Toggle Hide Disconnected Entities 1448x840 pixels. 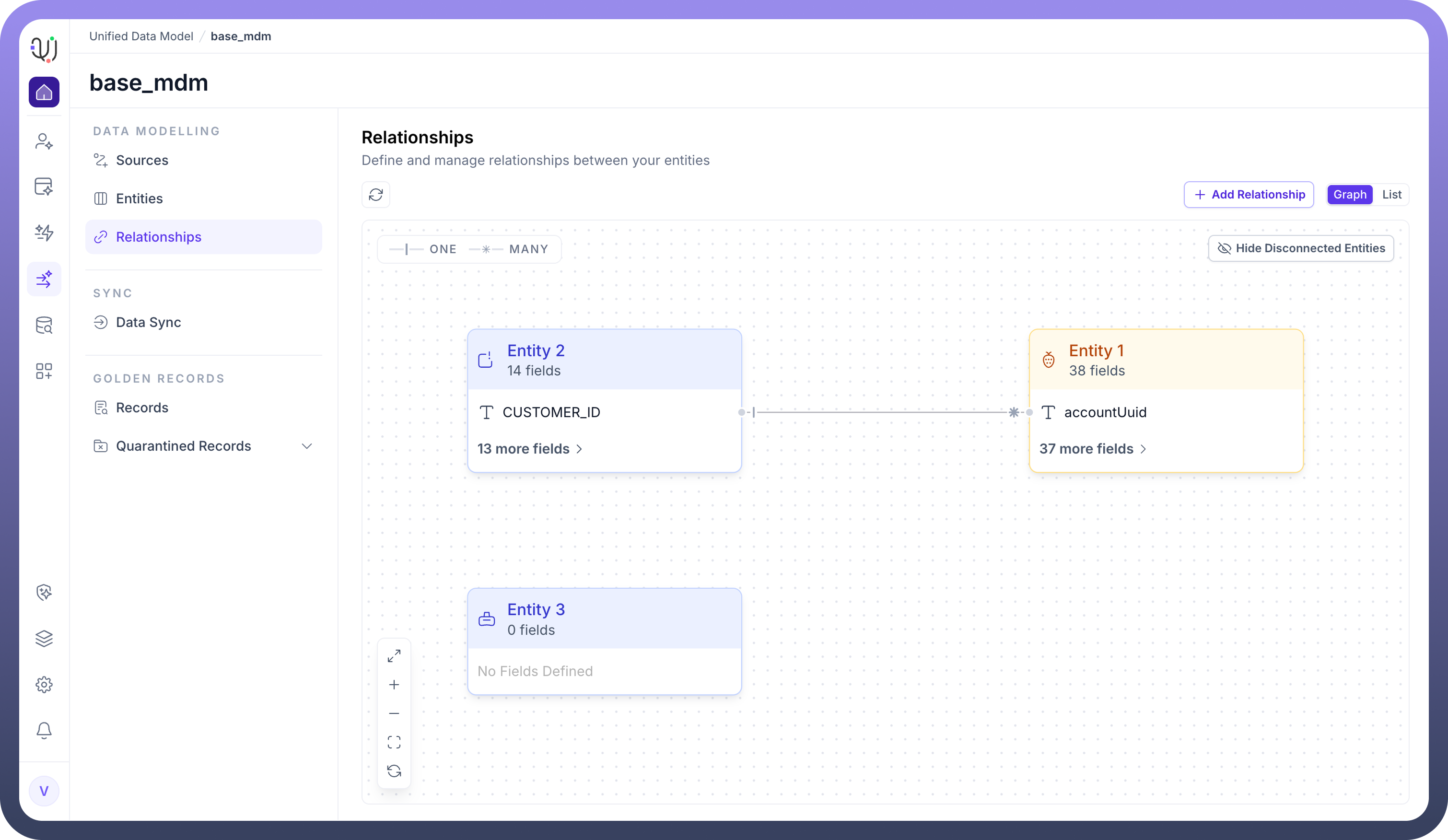1301,248
